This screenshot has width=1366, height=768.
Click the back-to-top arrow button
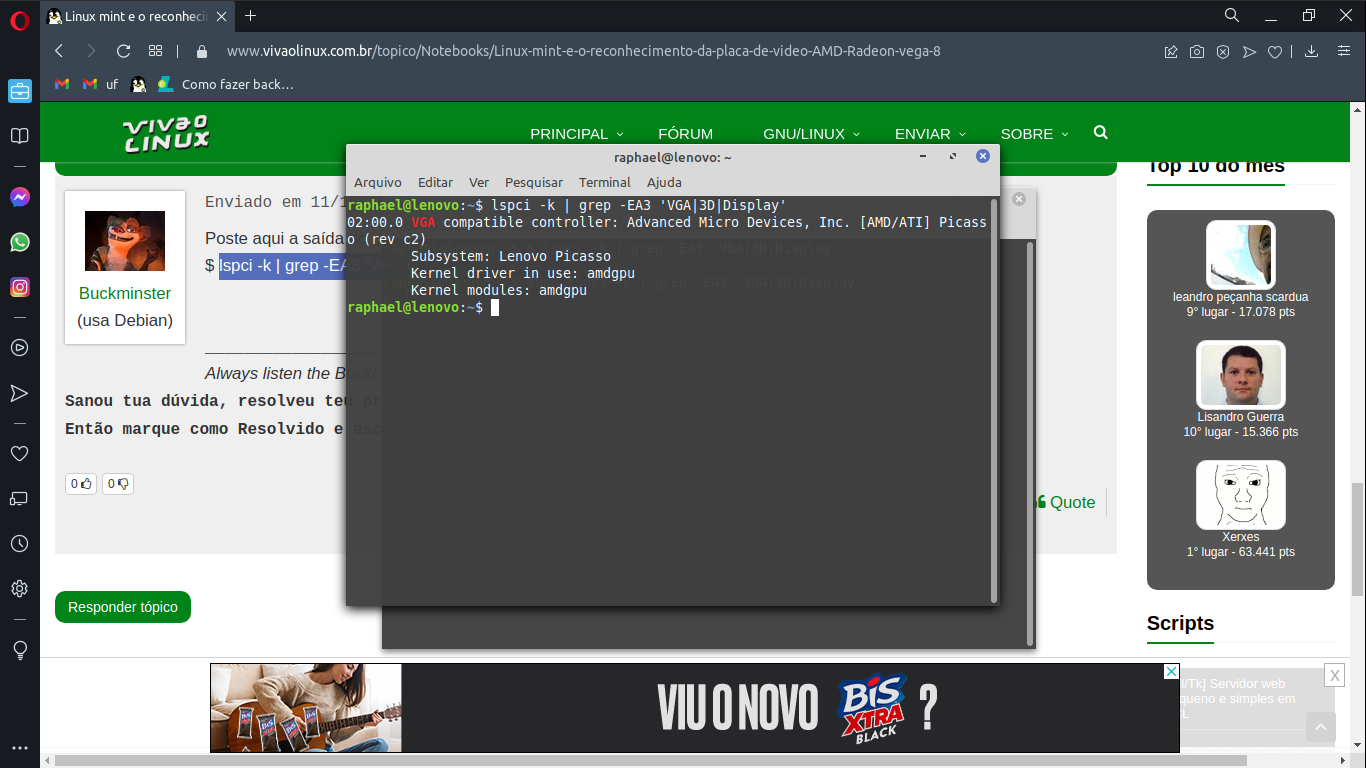(1321, 728)
